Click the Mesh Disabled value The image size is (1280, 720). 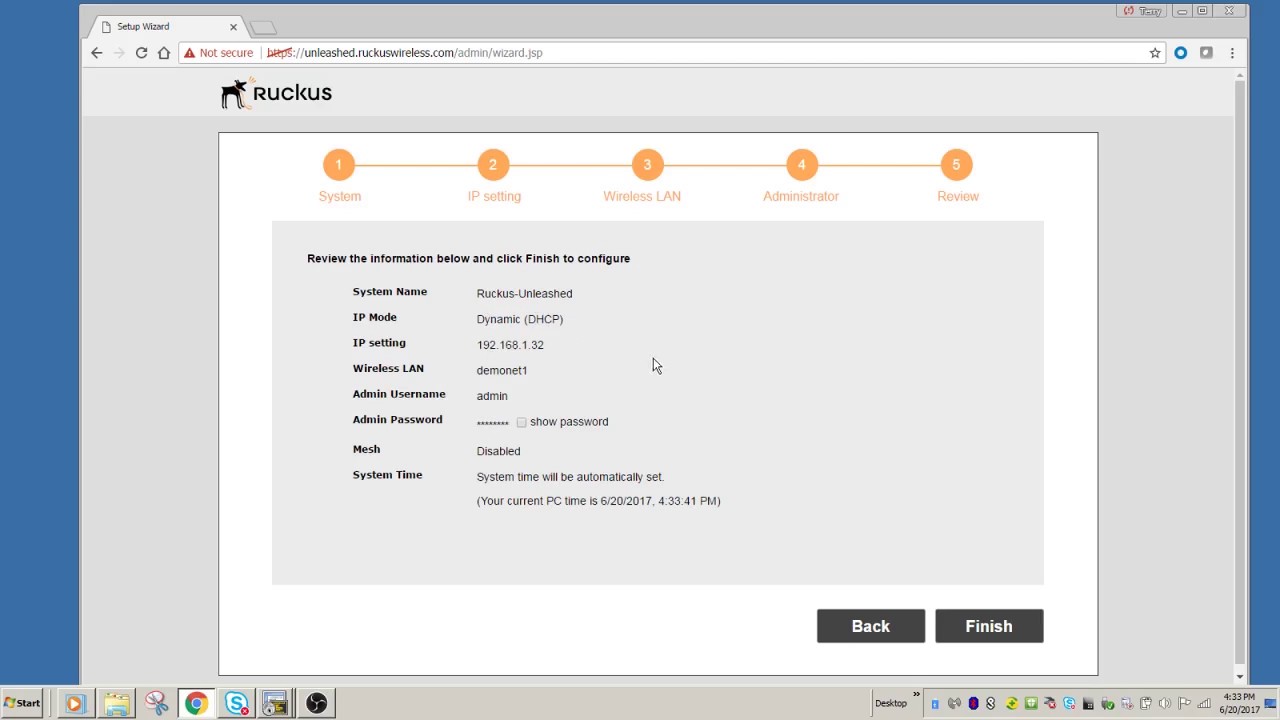(498, 452)
